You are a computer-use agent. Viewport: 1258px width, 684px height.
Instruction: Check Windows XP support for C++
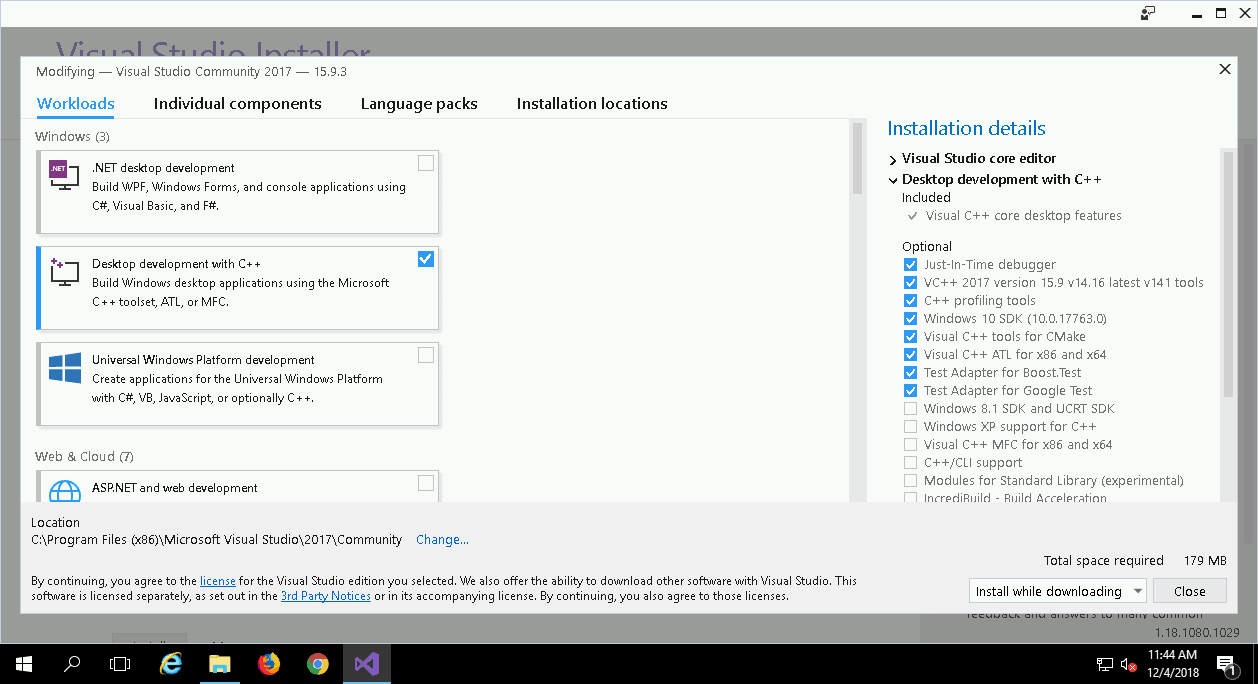[910, 427]
